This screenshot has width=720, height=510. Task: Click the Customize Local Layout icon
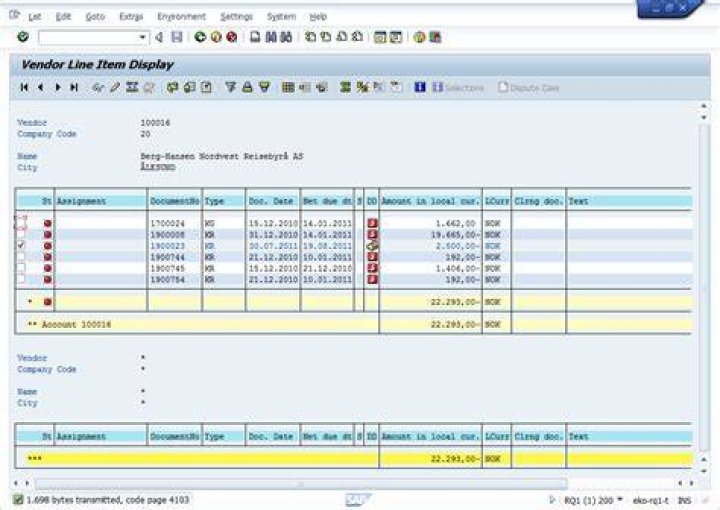click(x=435, y=37)
